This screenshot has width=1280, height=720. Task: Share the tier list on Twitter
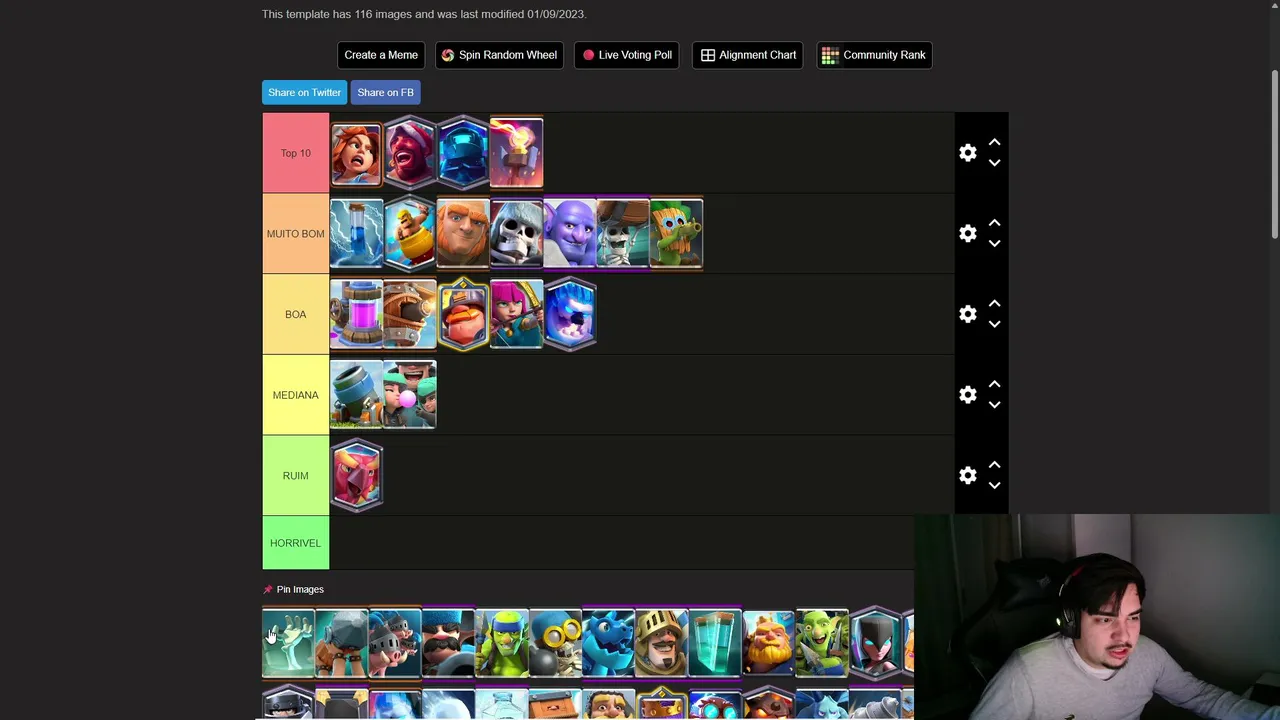(x=304, y=92)
